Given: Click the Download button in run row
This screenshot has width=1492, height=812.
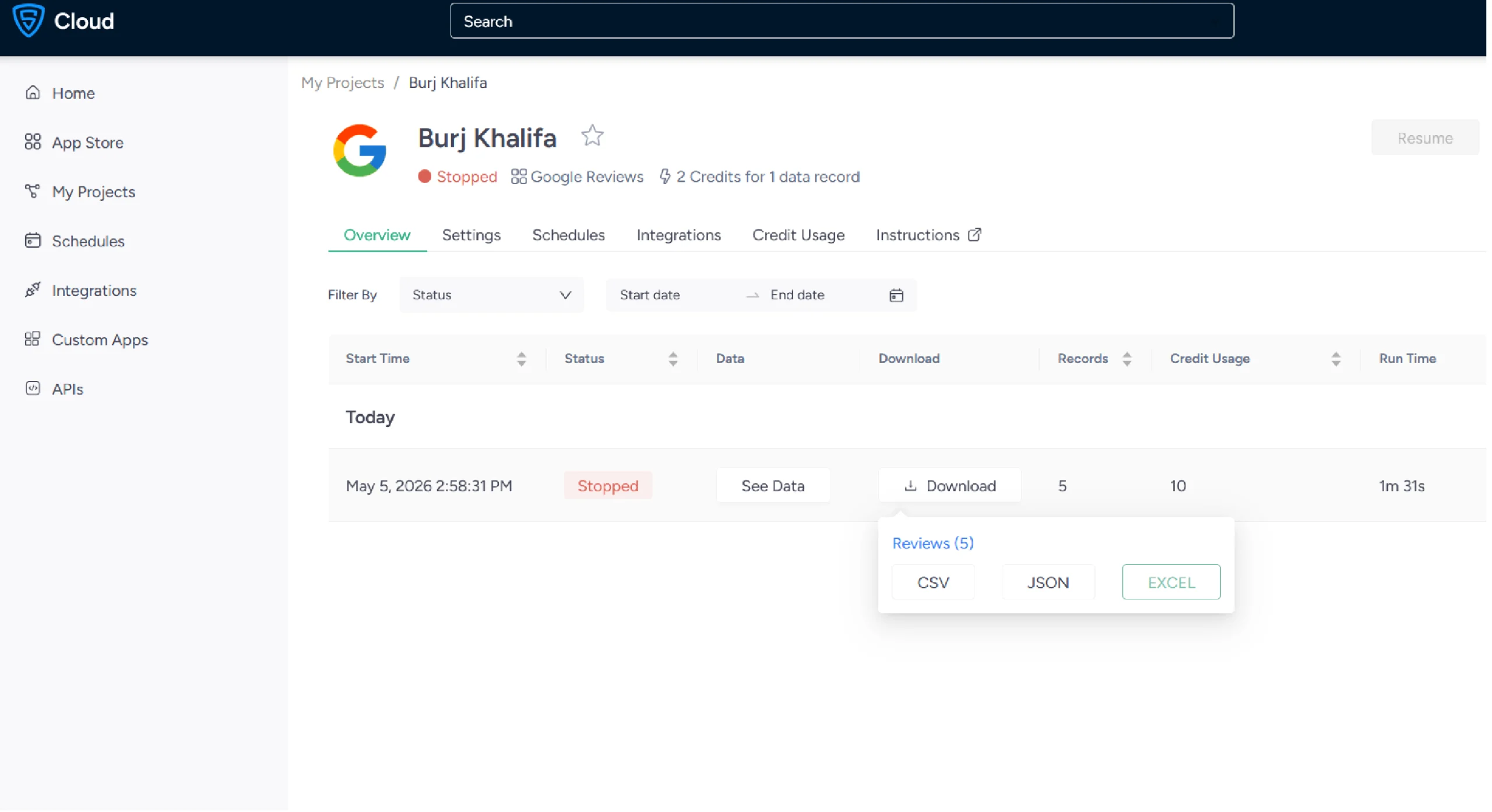Looking at the screenshot, I should coord(949,486).
